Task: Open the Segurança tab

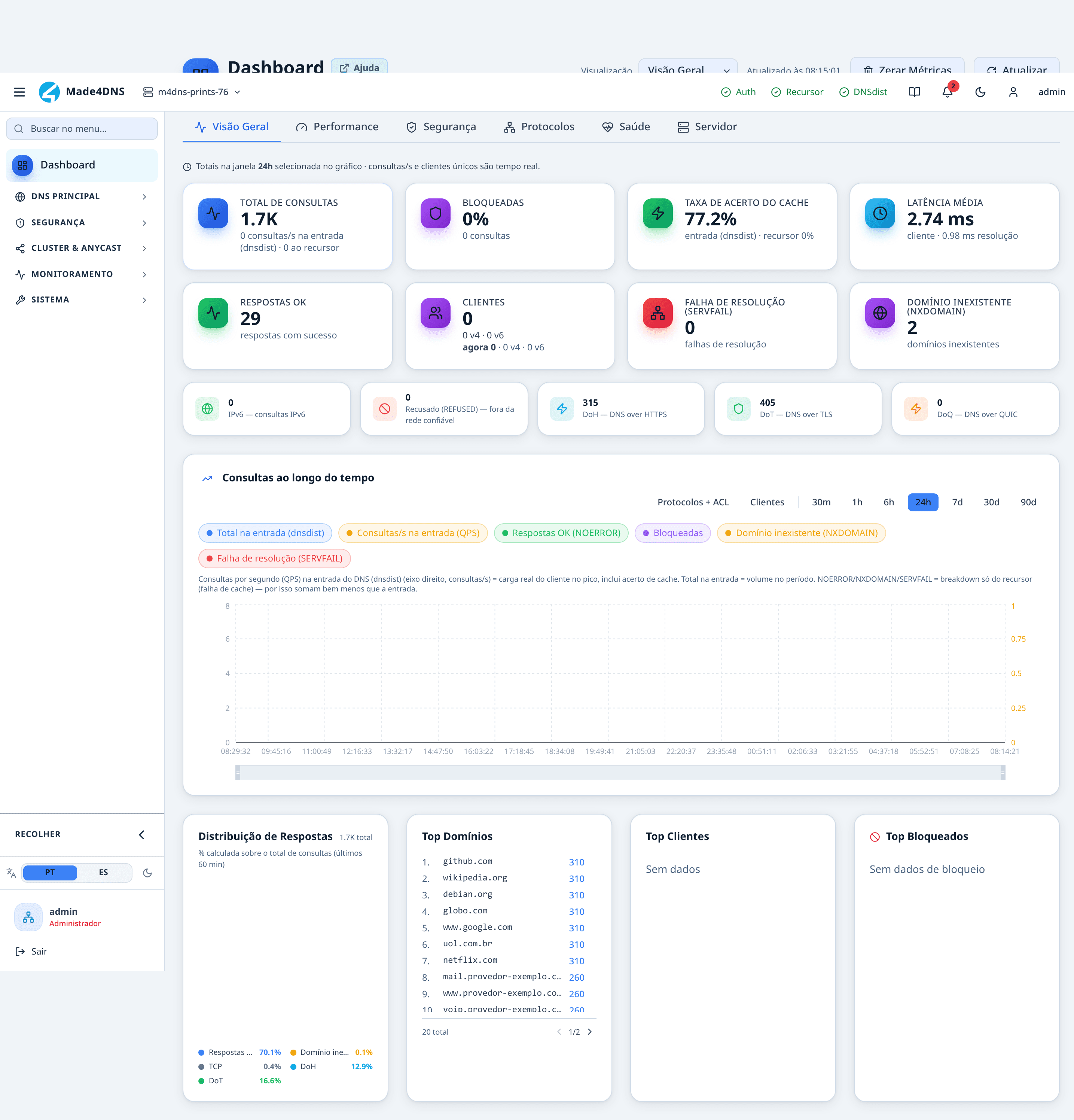Action: (441, 127)
